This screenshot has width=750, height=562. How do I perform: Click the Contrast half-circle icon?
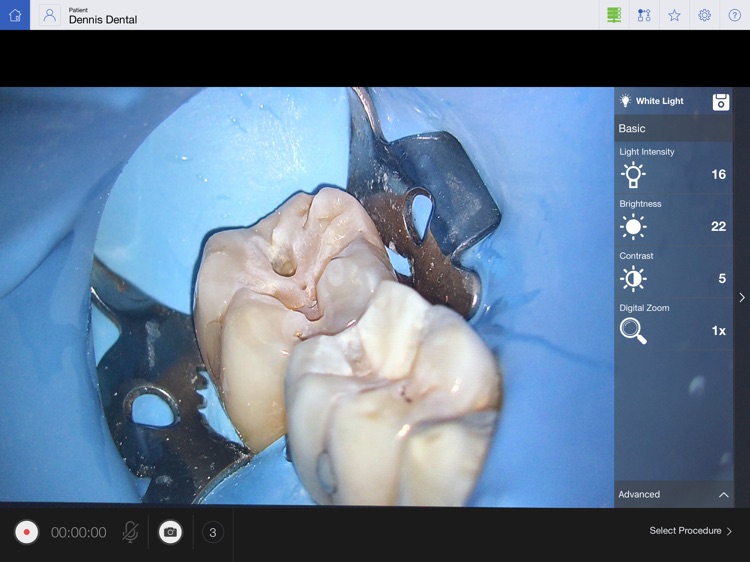[x=633, y=278]
